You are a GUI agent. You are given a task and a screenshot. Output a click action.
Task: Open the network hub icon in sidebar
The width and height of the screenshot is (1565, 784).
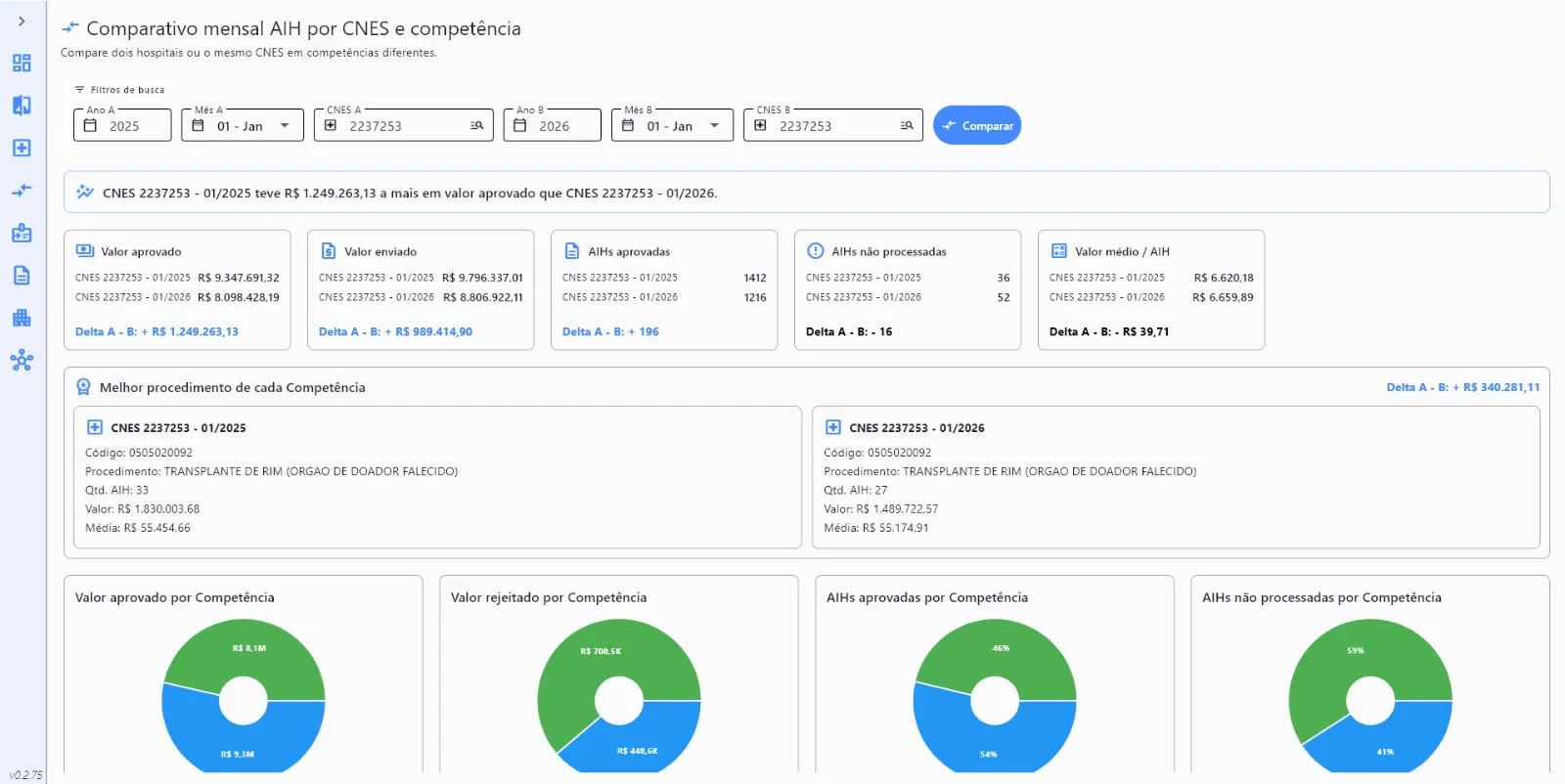(x=22, y=361)
